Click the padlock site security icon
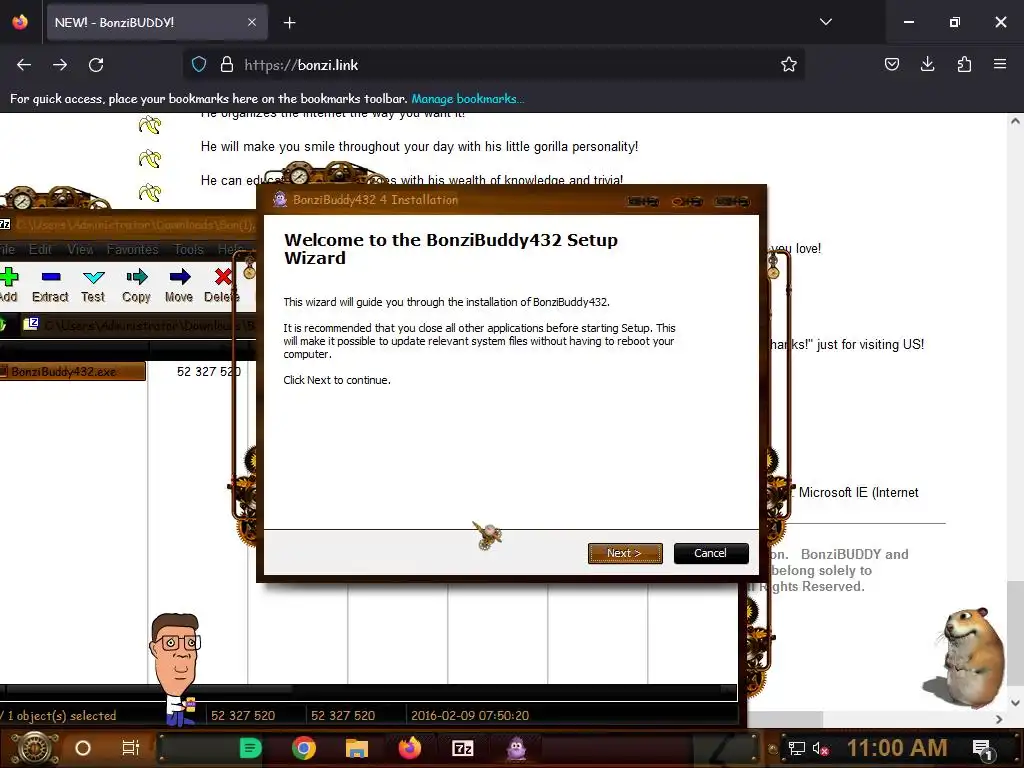 [227, 65]
